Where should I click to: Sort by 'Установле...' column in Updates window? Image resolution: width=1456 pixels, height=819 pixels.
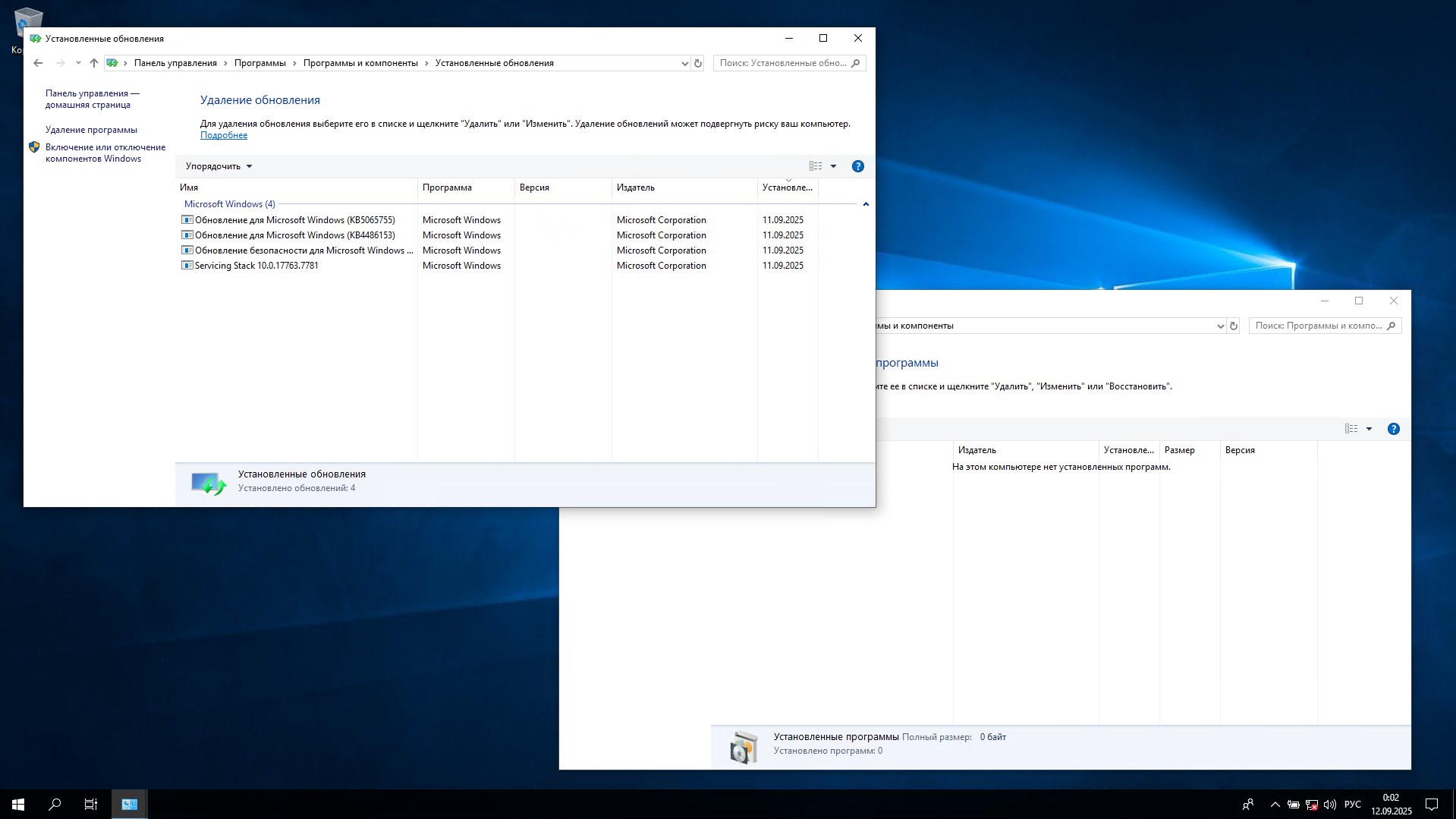click(788, 187)
